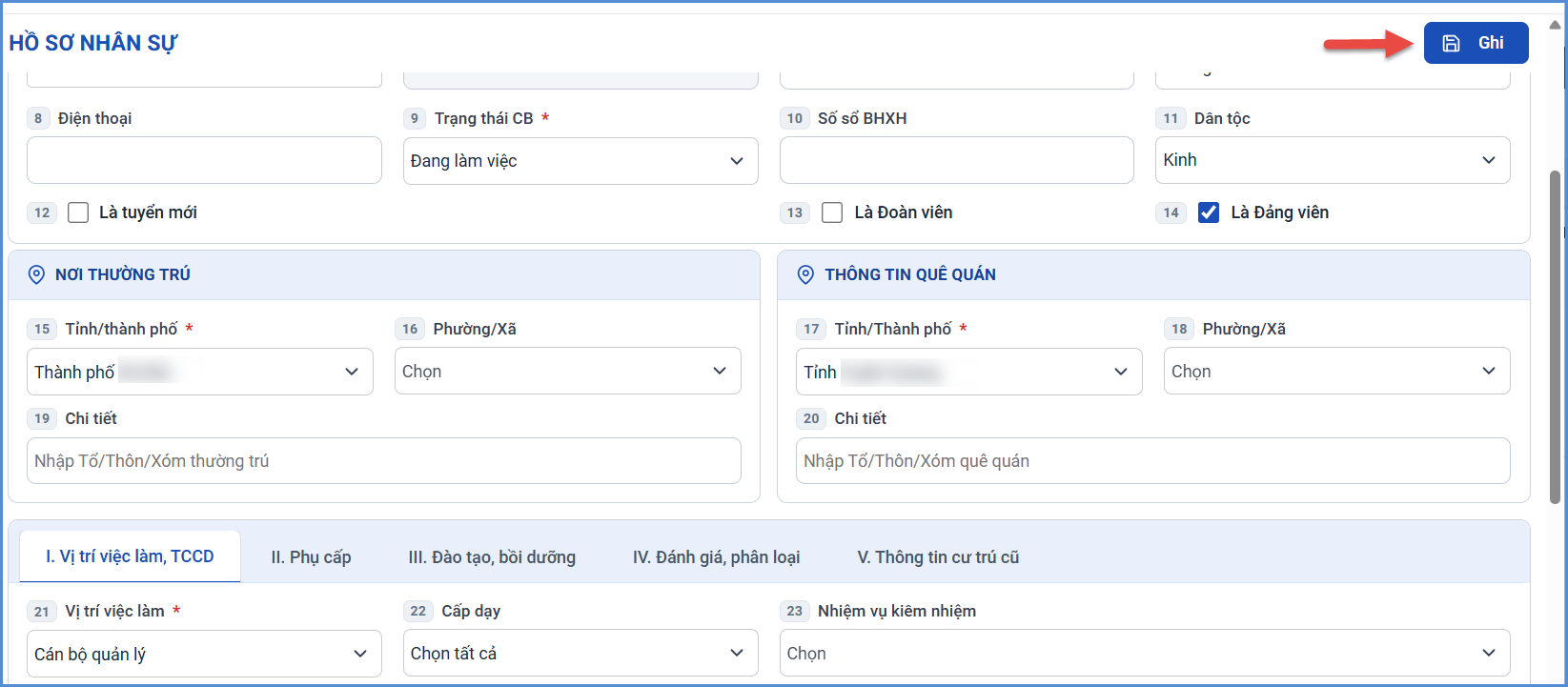Click the vertical scrollbar thumb
Screen dimensions: 1568x687
point(1556,337)
